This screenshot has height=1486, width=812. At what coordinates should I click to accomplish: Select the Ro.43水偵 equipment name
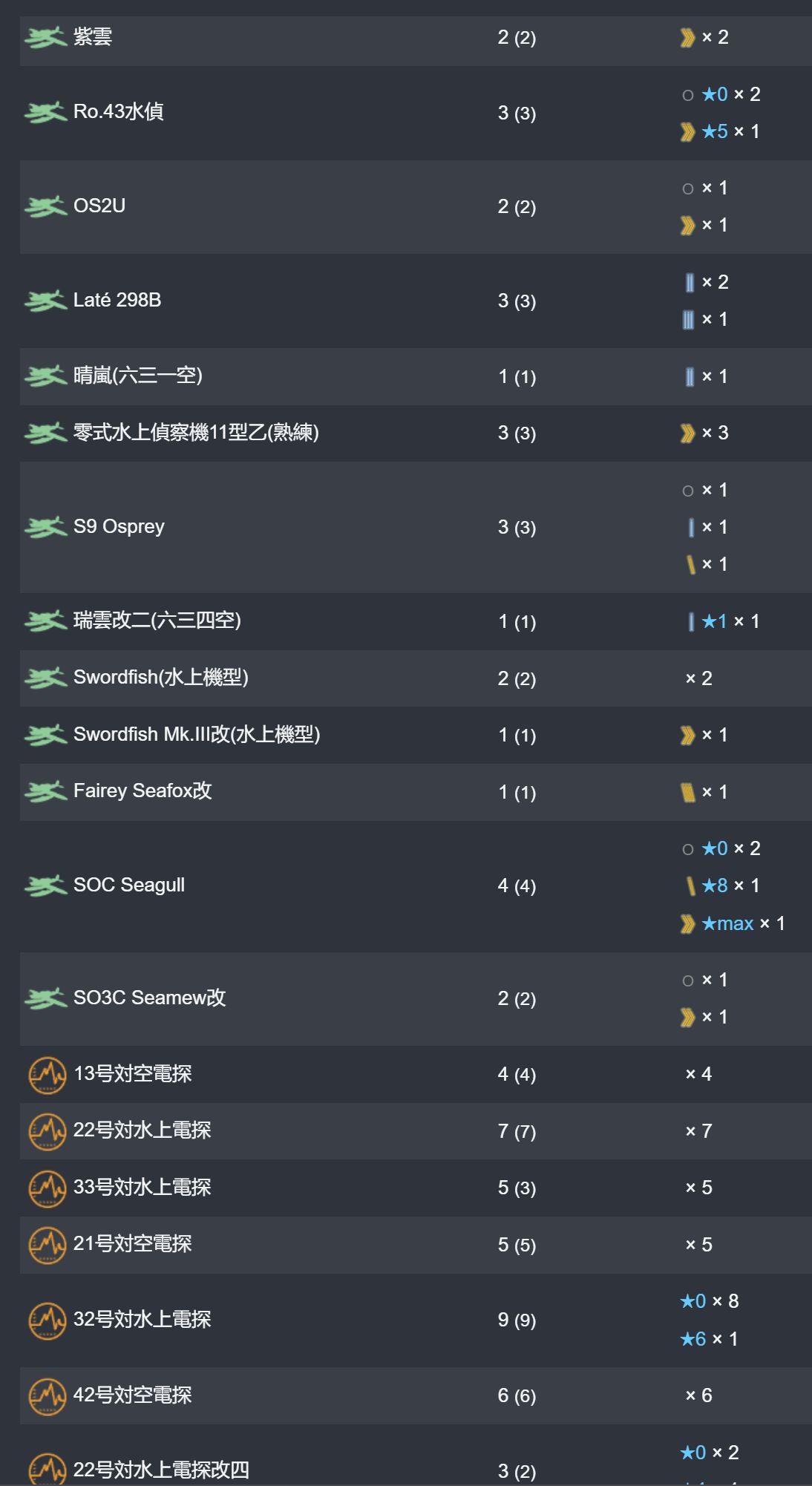119,112
